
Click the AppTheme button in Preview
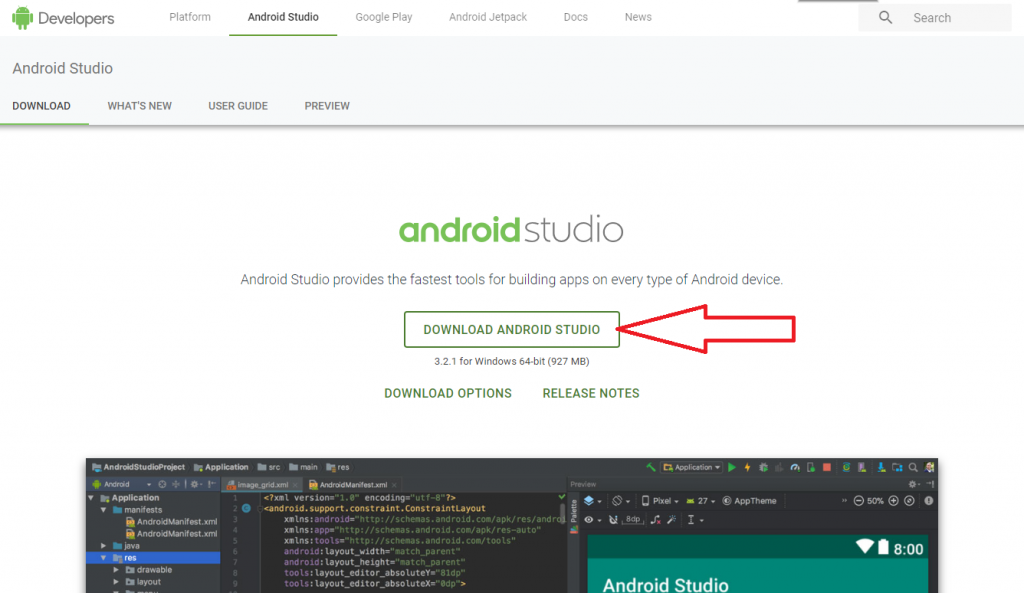click(x=749, y=501)
